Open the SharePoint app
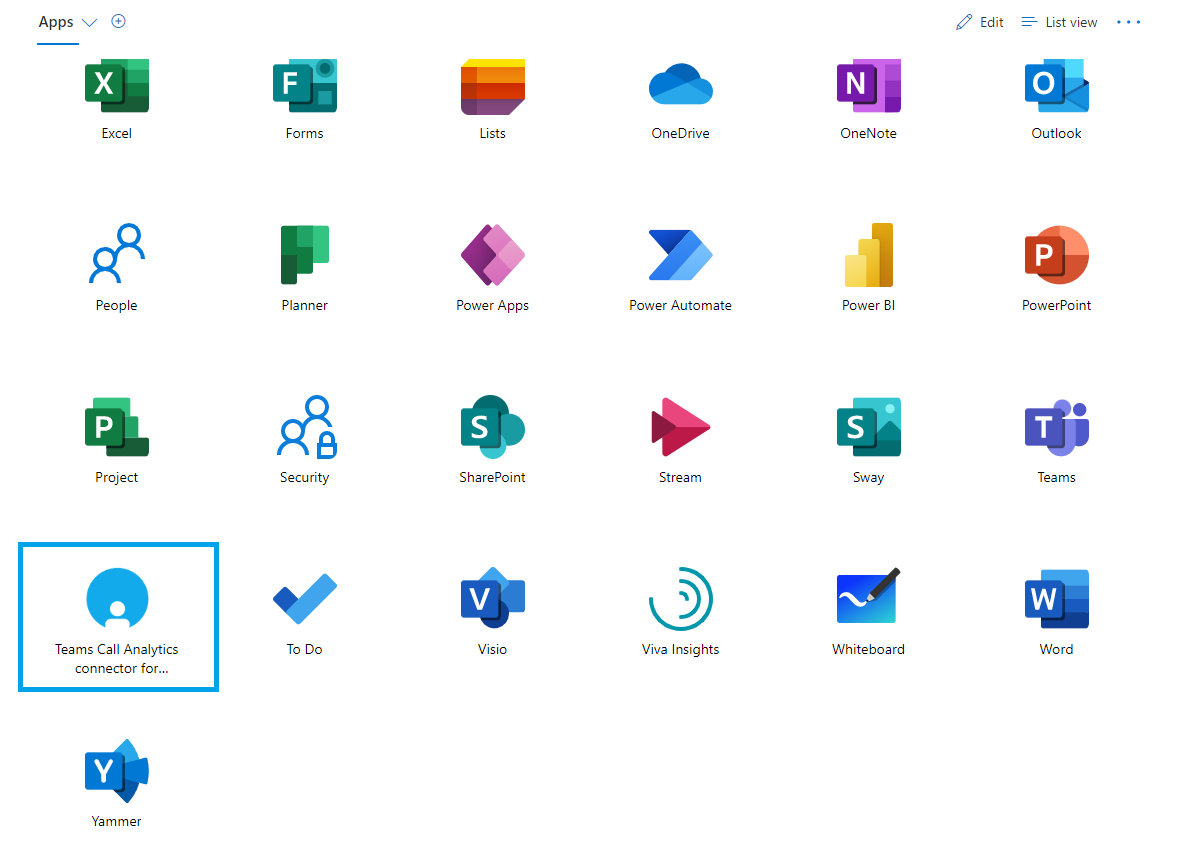This screenshot has height=853, width=1204. (x=492, y=429)
